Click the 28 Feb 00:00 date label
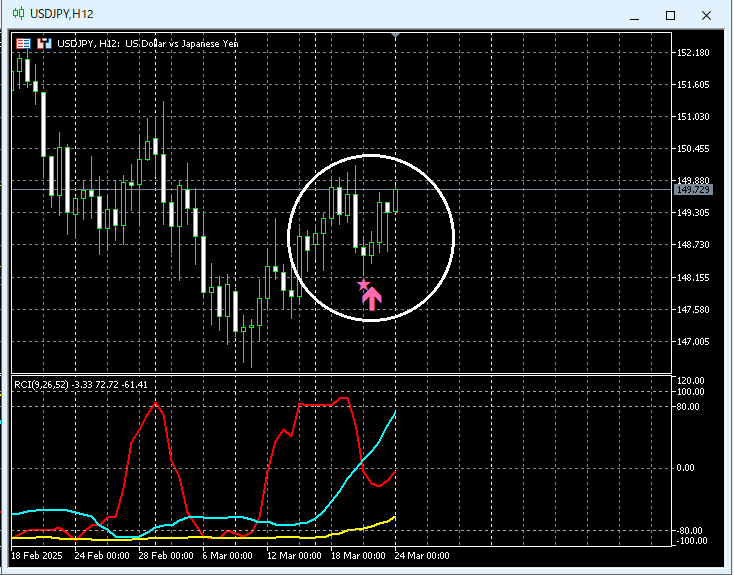Viewport: 734px width, 575px height. point(166,556)
